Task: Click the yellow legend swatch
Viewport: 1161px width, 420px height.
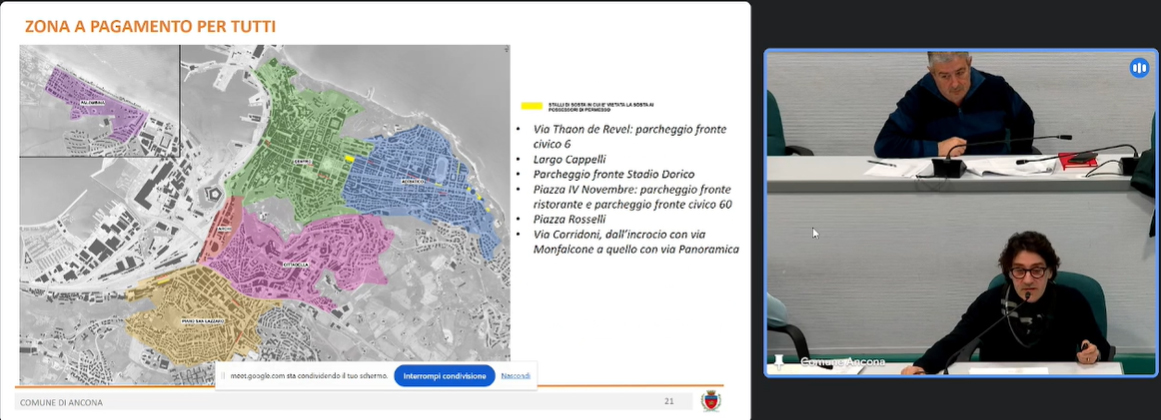Action: coord(531,105)
